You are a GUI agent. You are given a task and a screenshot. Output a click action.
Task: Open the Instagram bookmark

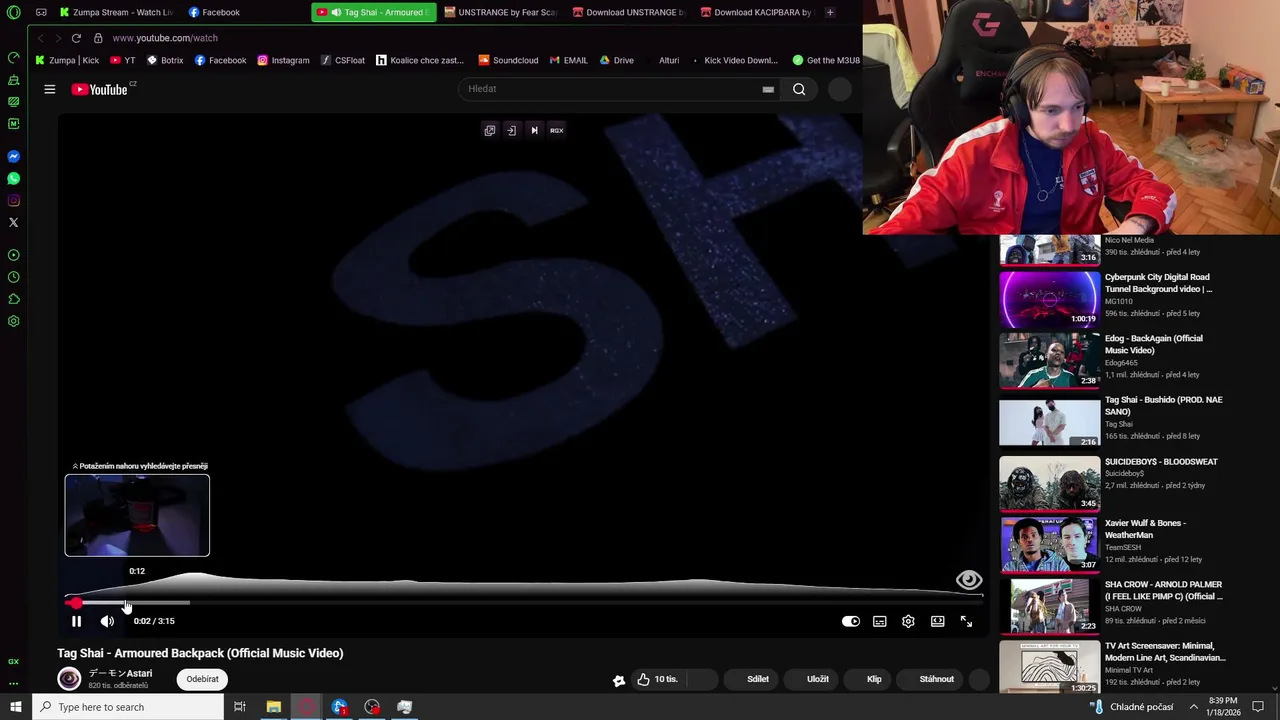283,60
